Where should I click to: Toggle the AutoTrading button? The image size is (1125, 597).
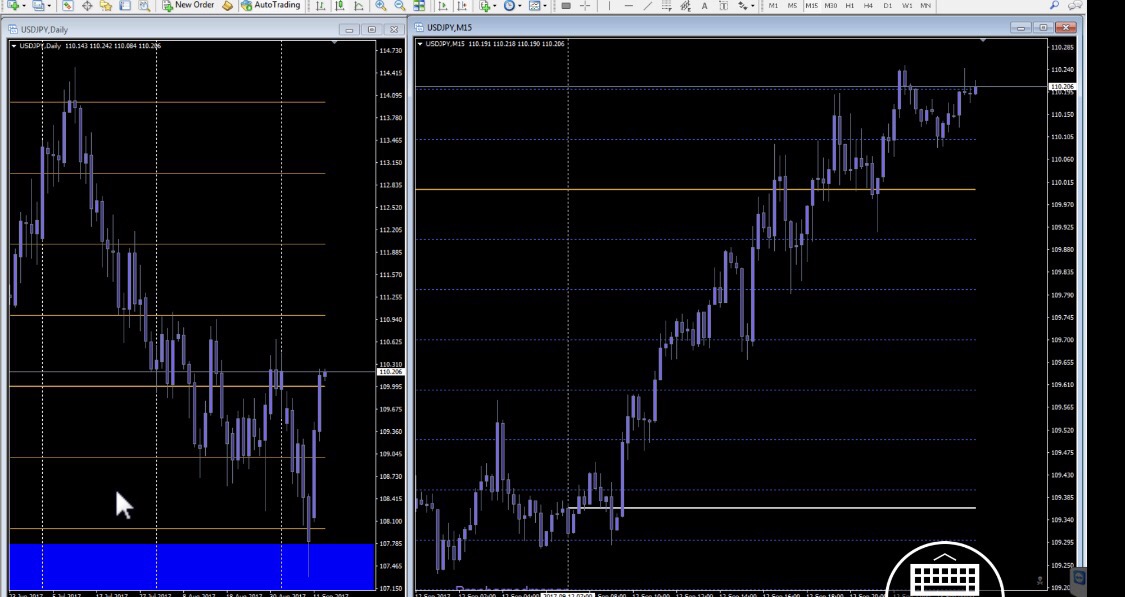[x=270, y=5]
